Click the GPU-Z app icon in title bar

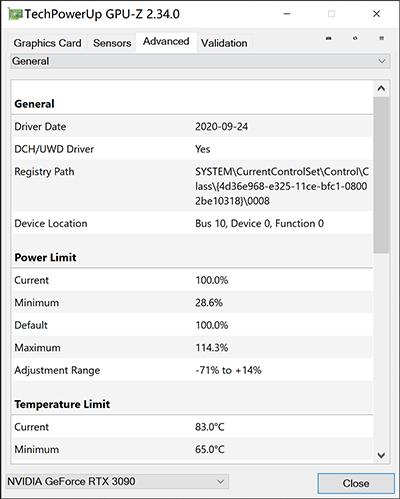coord(15,14)
